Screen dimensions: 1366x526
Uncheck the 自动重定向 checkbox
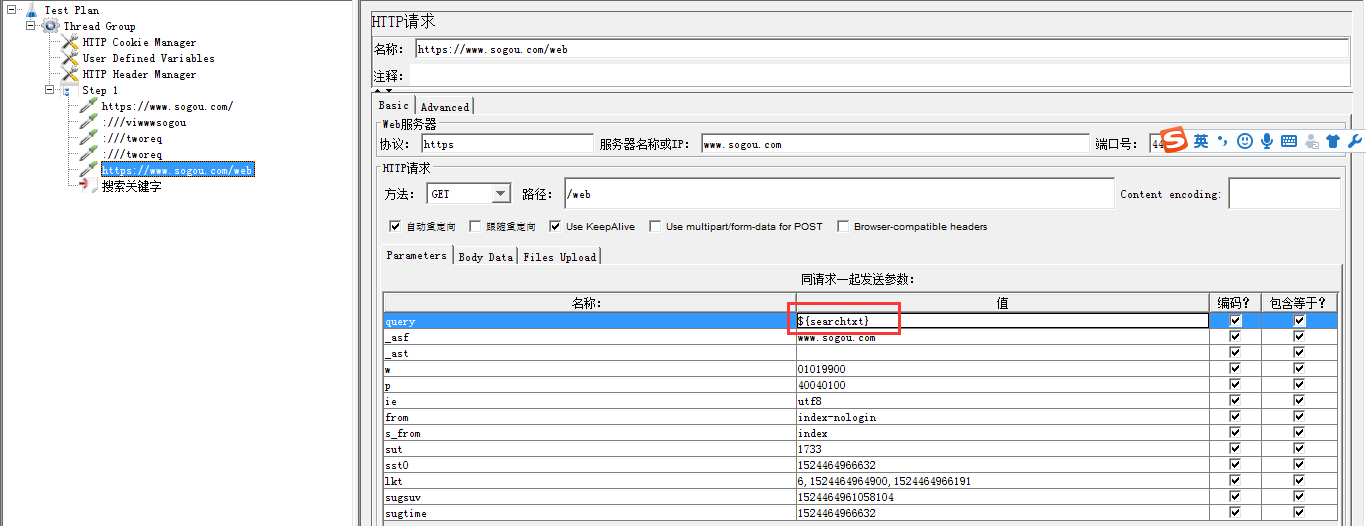tap(395, 227)
